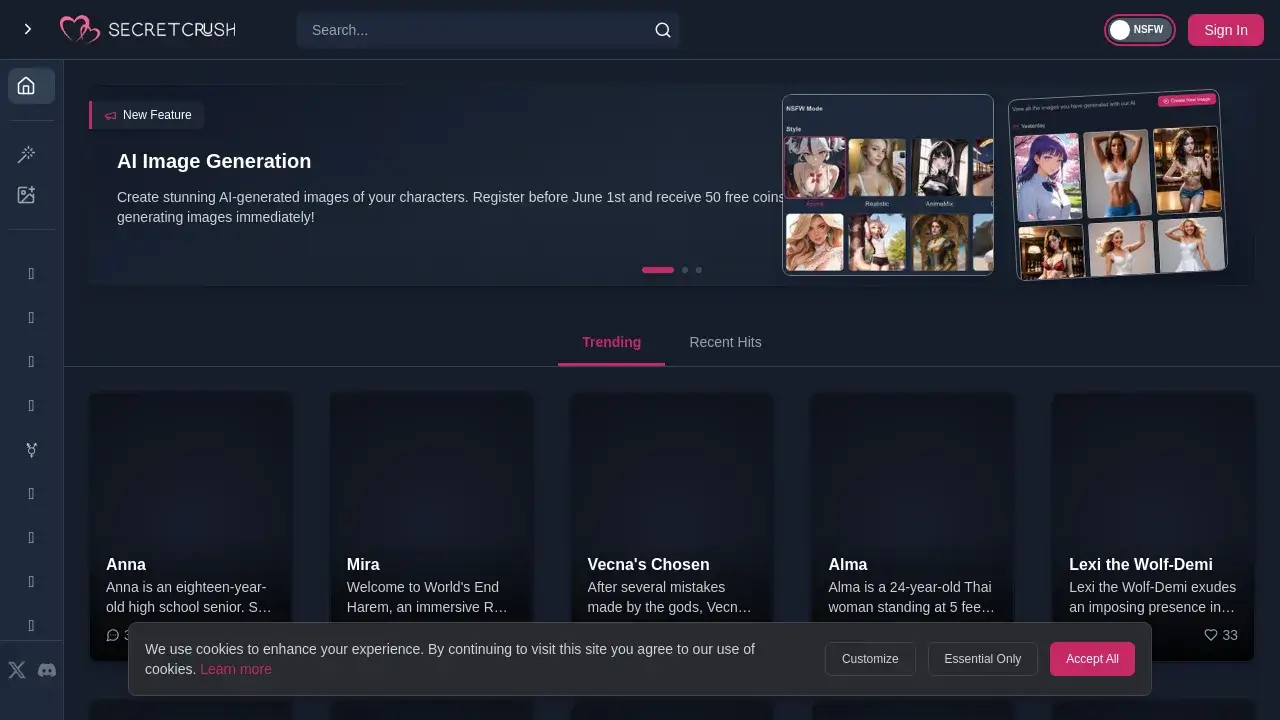Select the second carousel dot indicator
1280x720 pixels.
click(685, 270)
